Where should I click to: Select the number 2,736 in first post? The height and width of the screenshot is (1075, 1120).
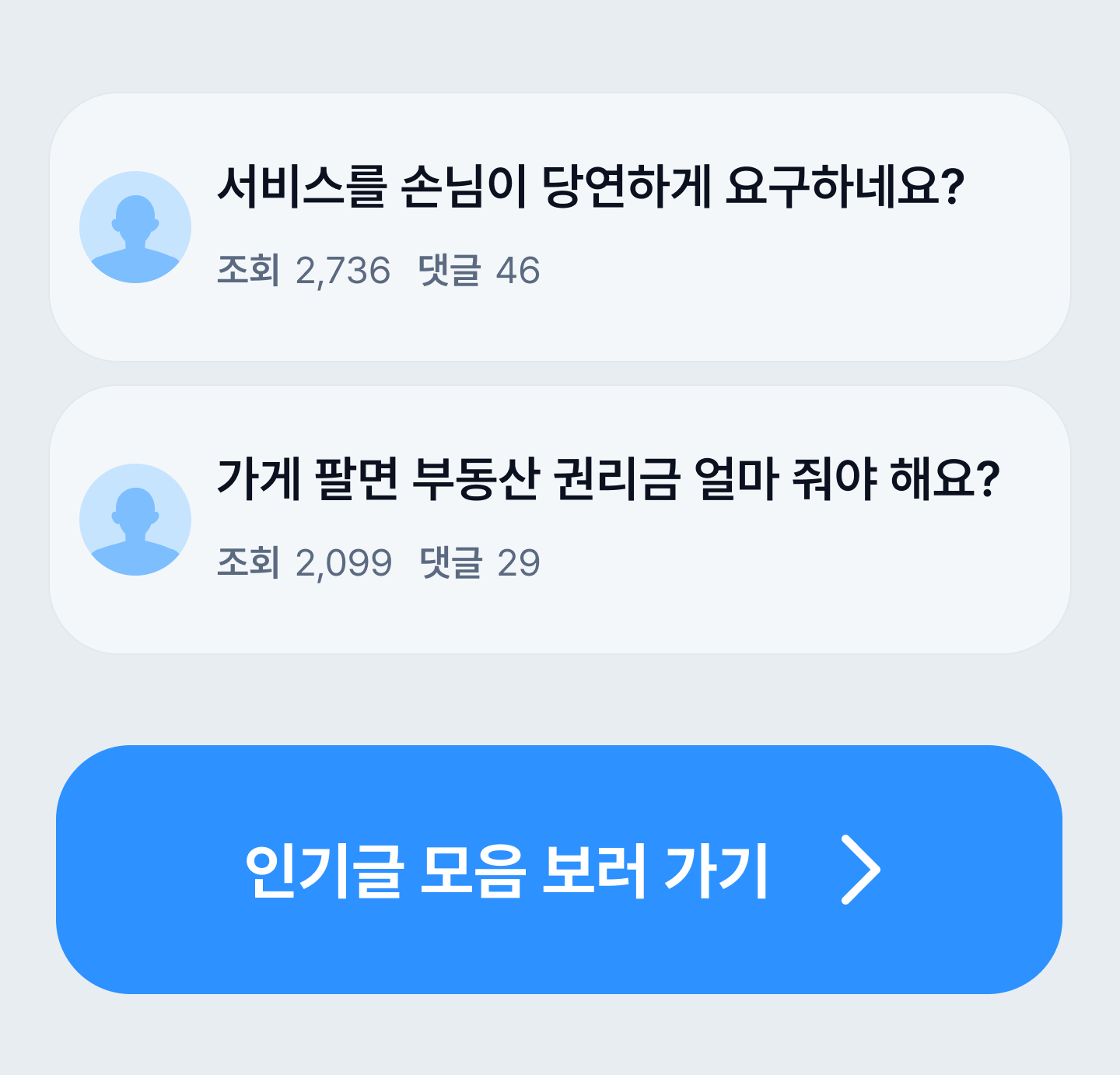(343, 271)
